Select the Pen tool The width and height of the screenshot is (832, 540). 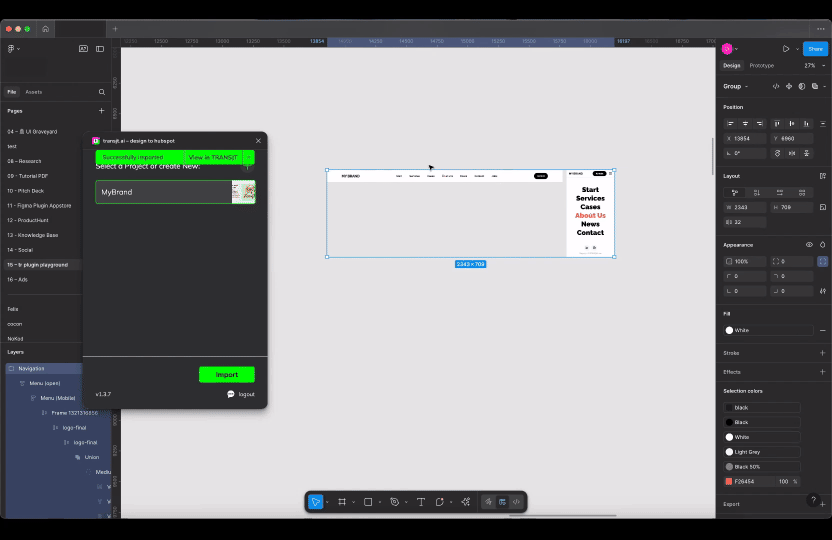click(394, 502)
